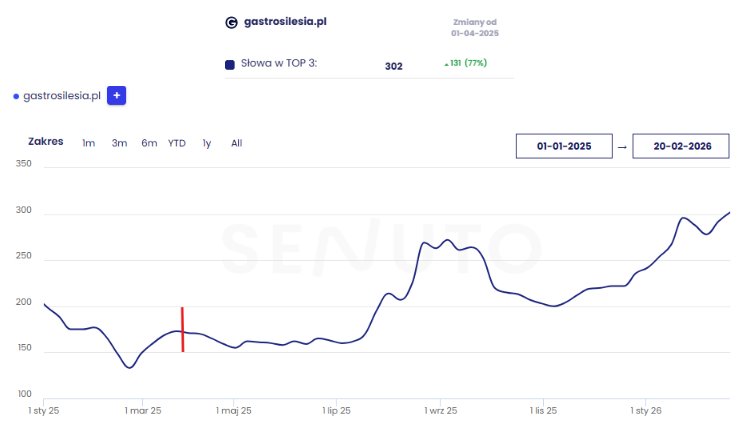Add a competitor with the plus button
The image size is (751, 429).
pyautogui.click(x=116, y=95)
